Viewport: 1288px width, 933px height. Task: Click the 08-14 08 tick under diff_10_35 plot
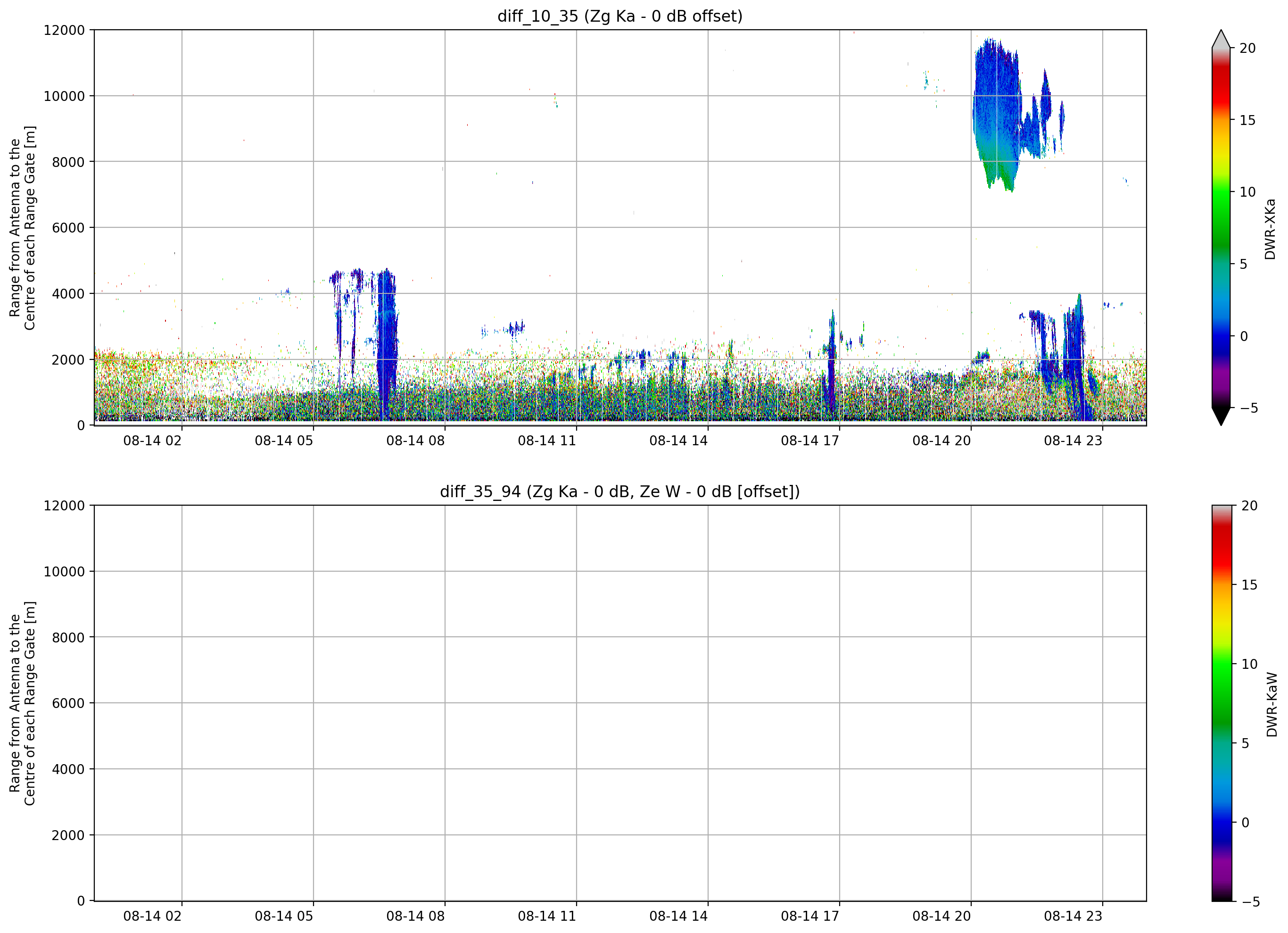[x=416, y=441]
